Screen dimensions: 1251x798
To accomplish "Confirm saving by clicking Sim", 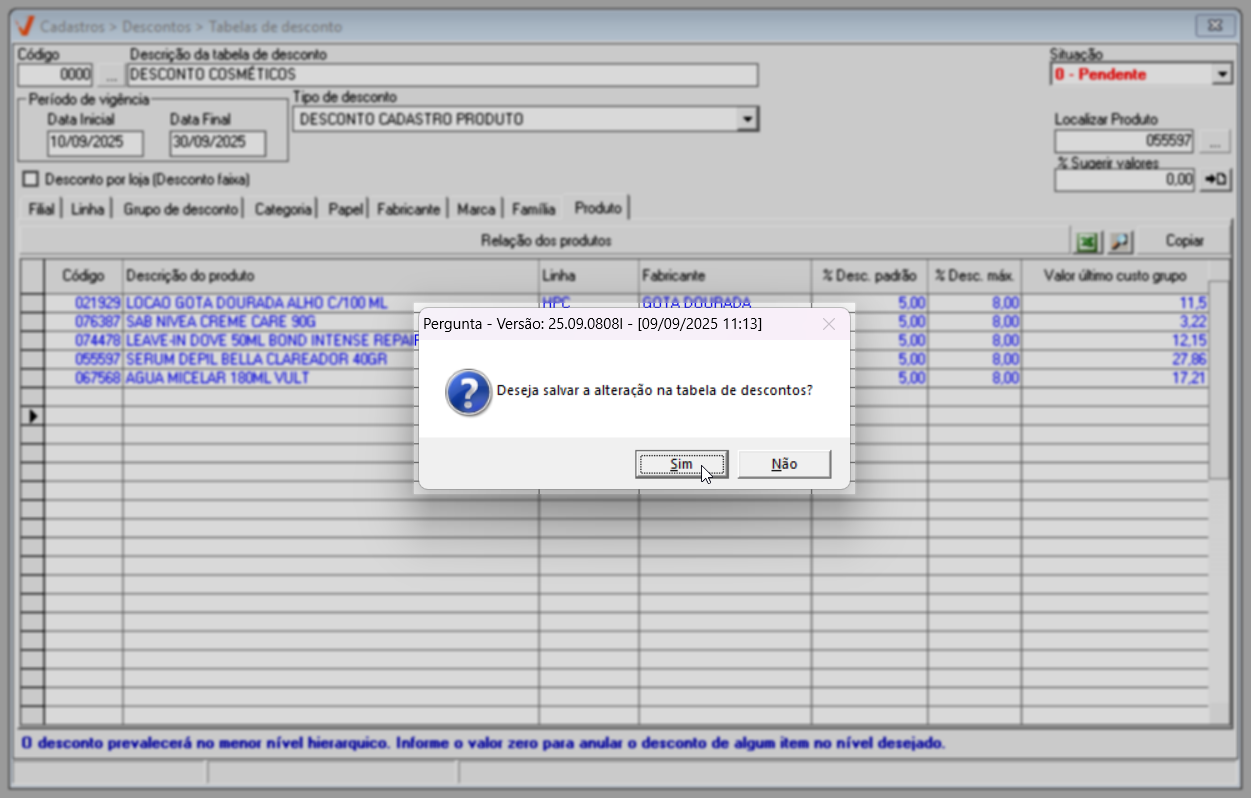I will [681, 464].
